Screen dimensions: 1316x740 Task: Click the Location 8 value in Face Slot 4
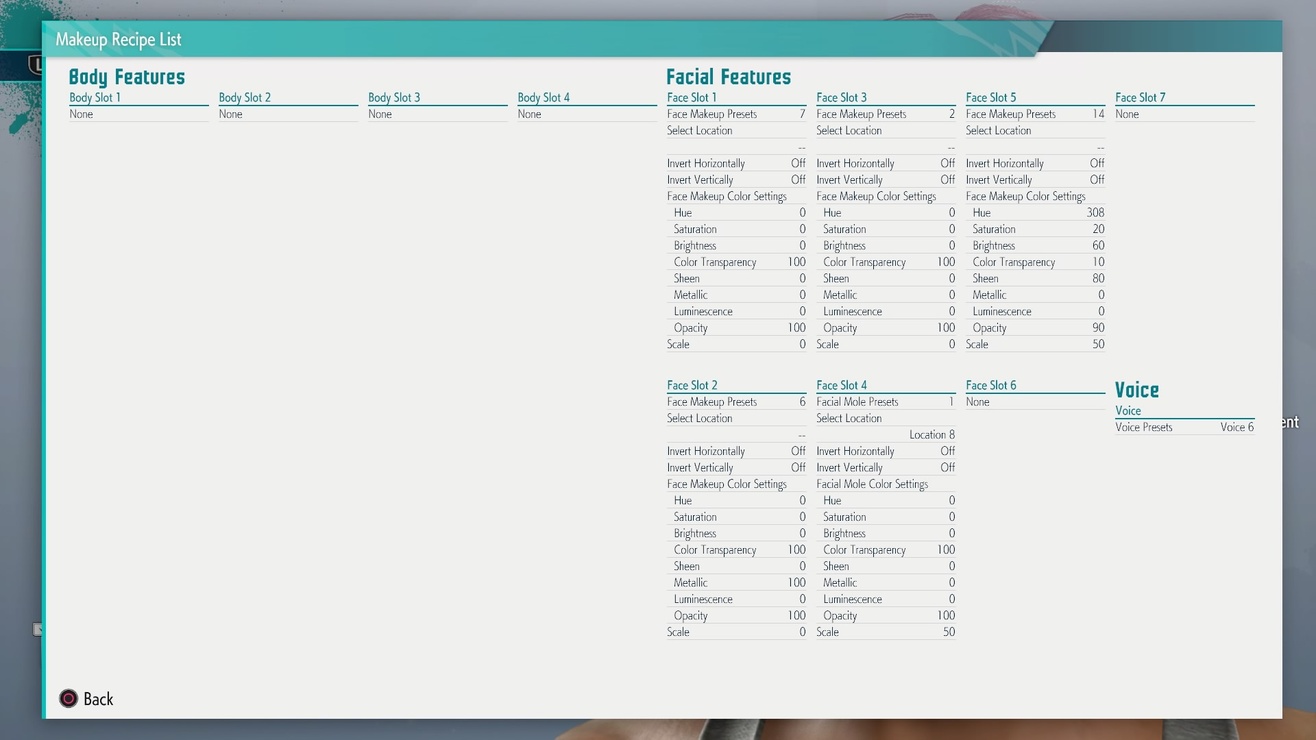[x=931, y=435]
